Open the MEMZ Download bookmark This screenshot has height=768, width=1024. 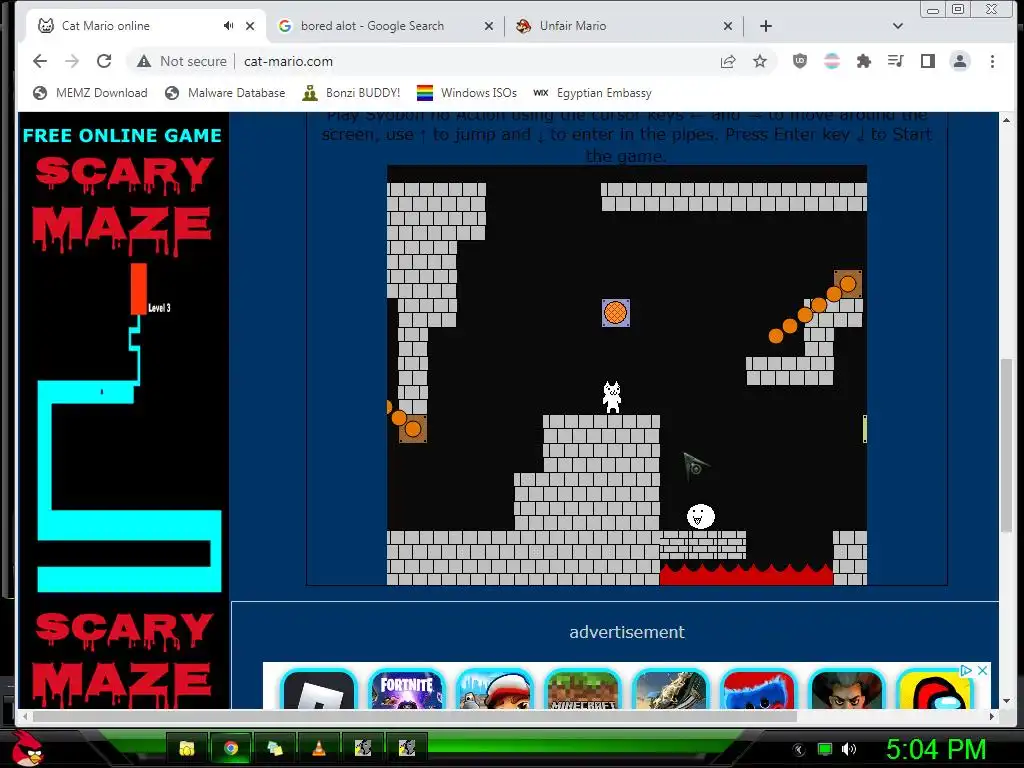click(90, 93)
